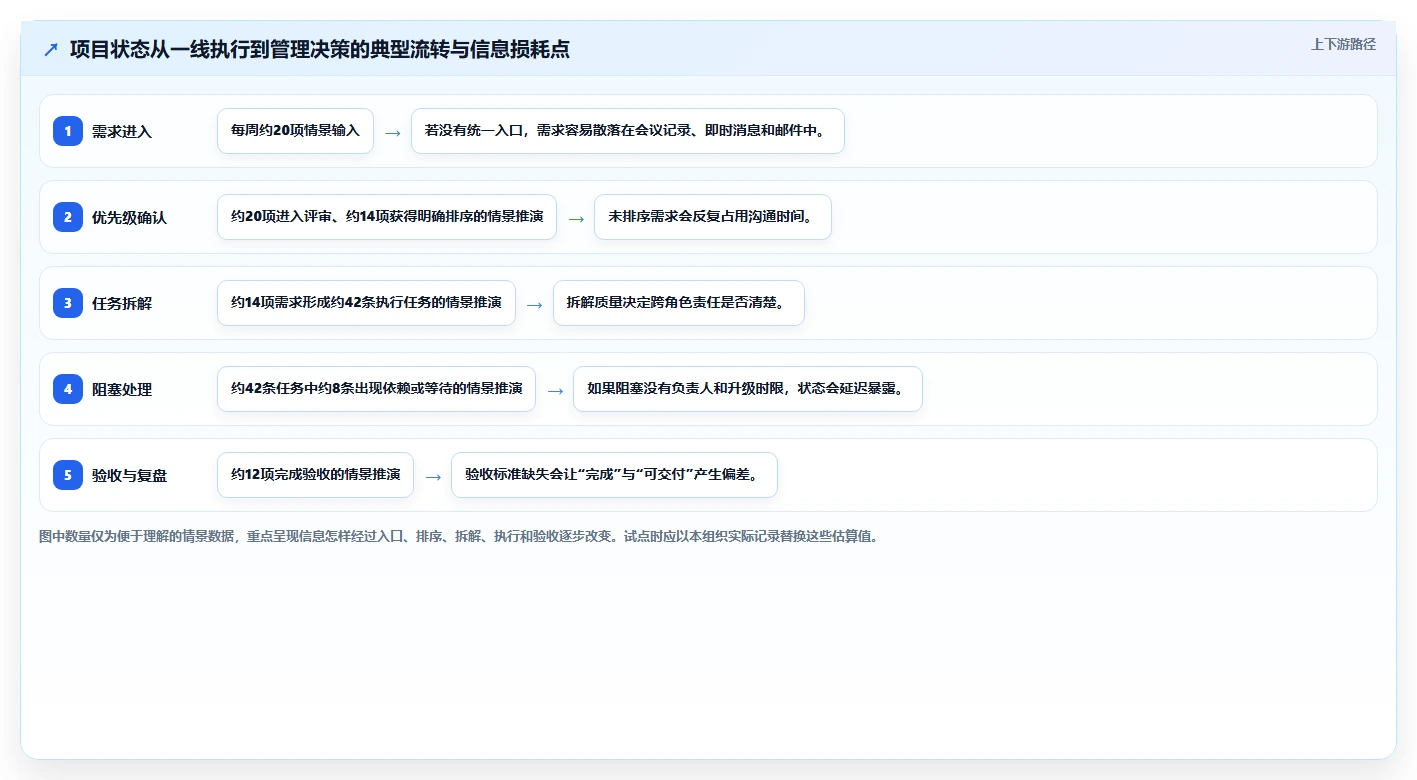Click step number badge 4

68,389
